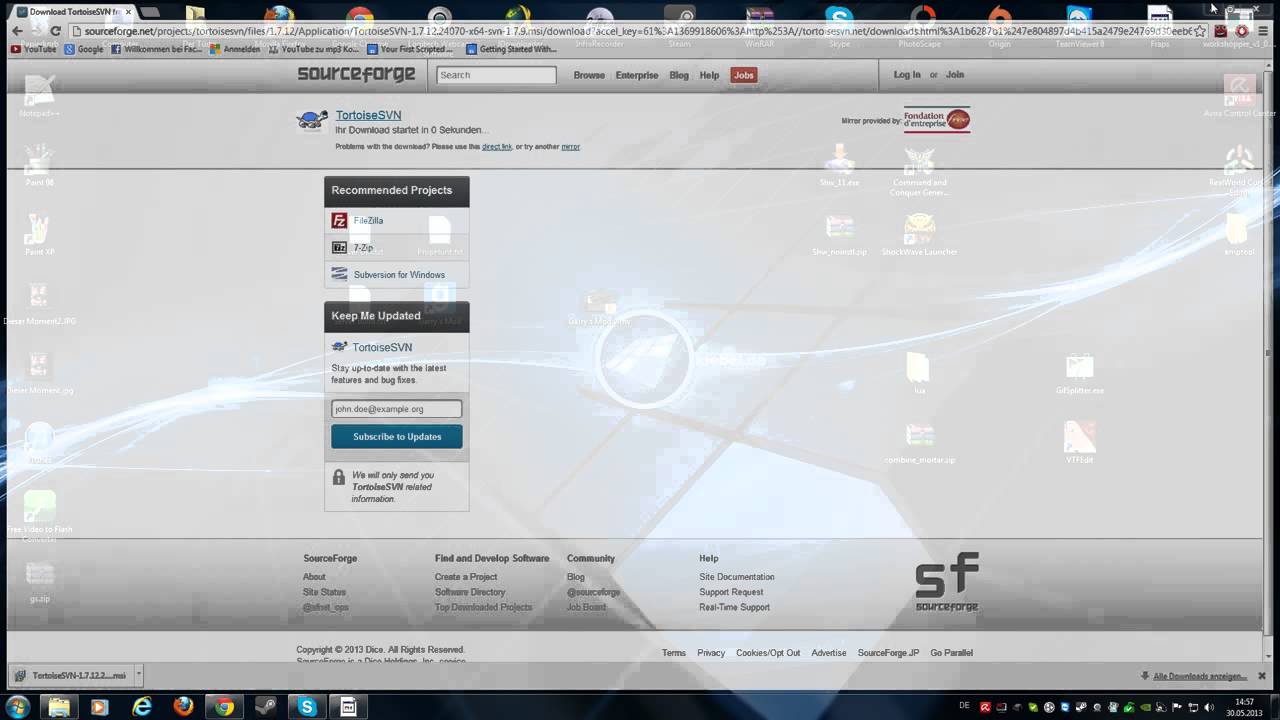Open Windows Explorer from the taskbar
1280x720 pixels.
(59, 707)
